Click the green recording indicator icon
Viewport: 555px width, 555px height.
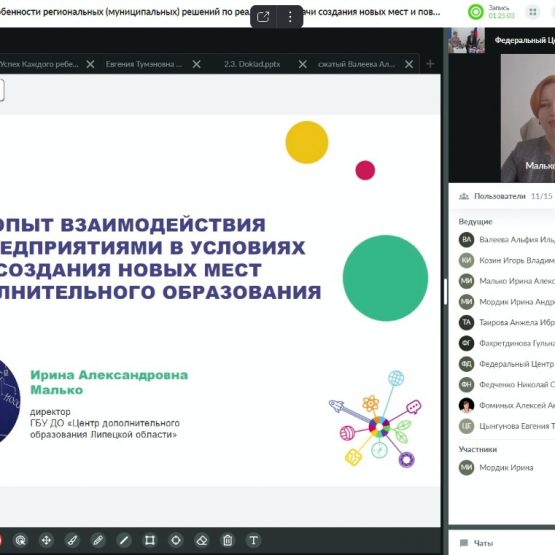(476, 12)
